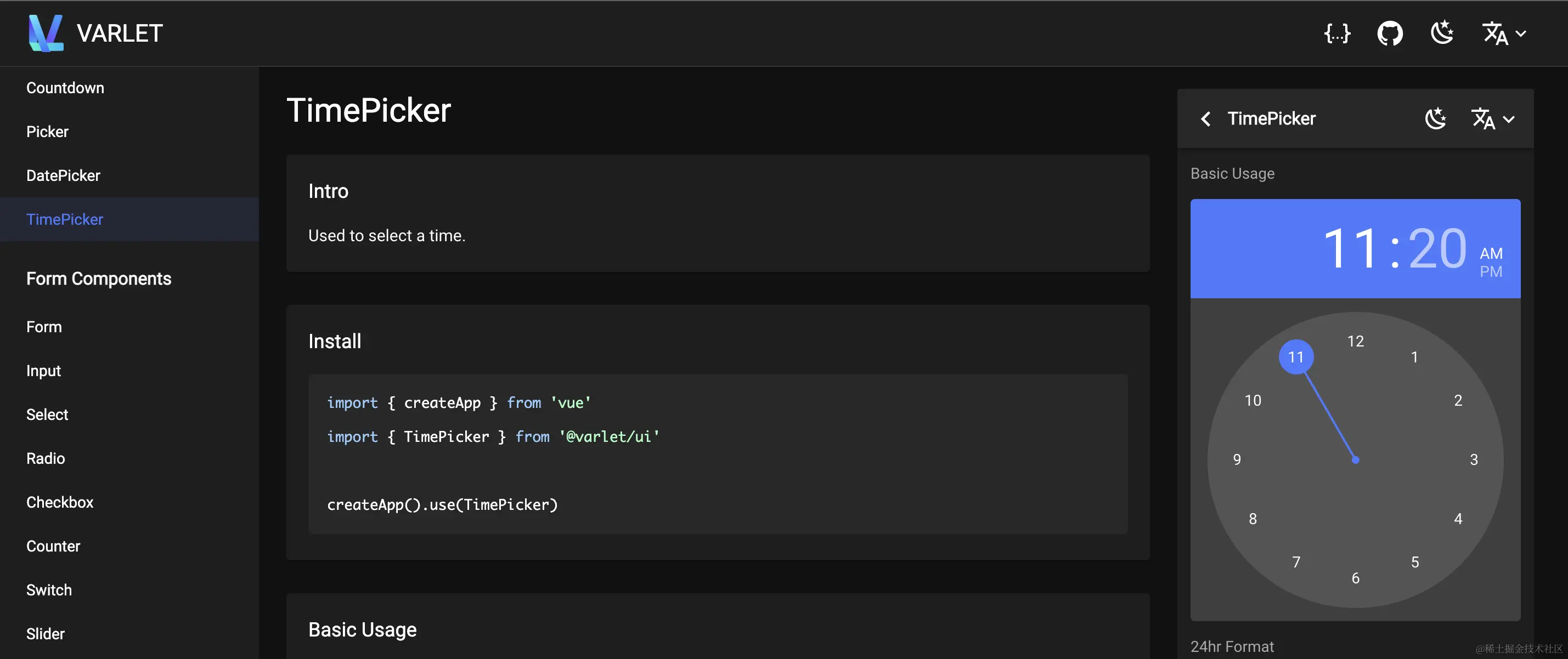Viewport: 1568px width, 659px height.
Task: Click the back arrow in the TimePicker preview
Action: tap(1205, 118)
